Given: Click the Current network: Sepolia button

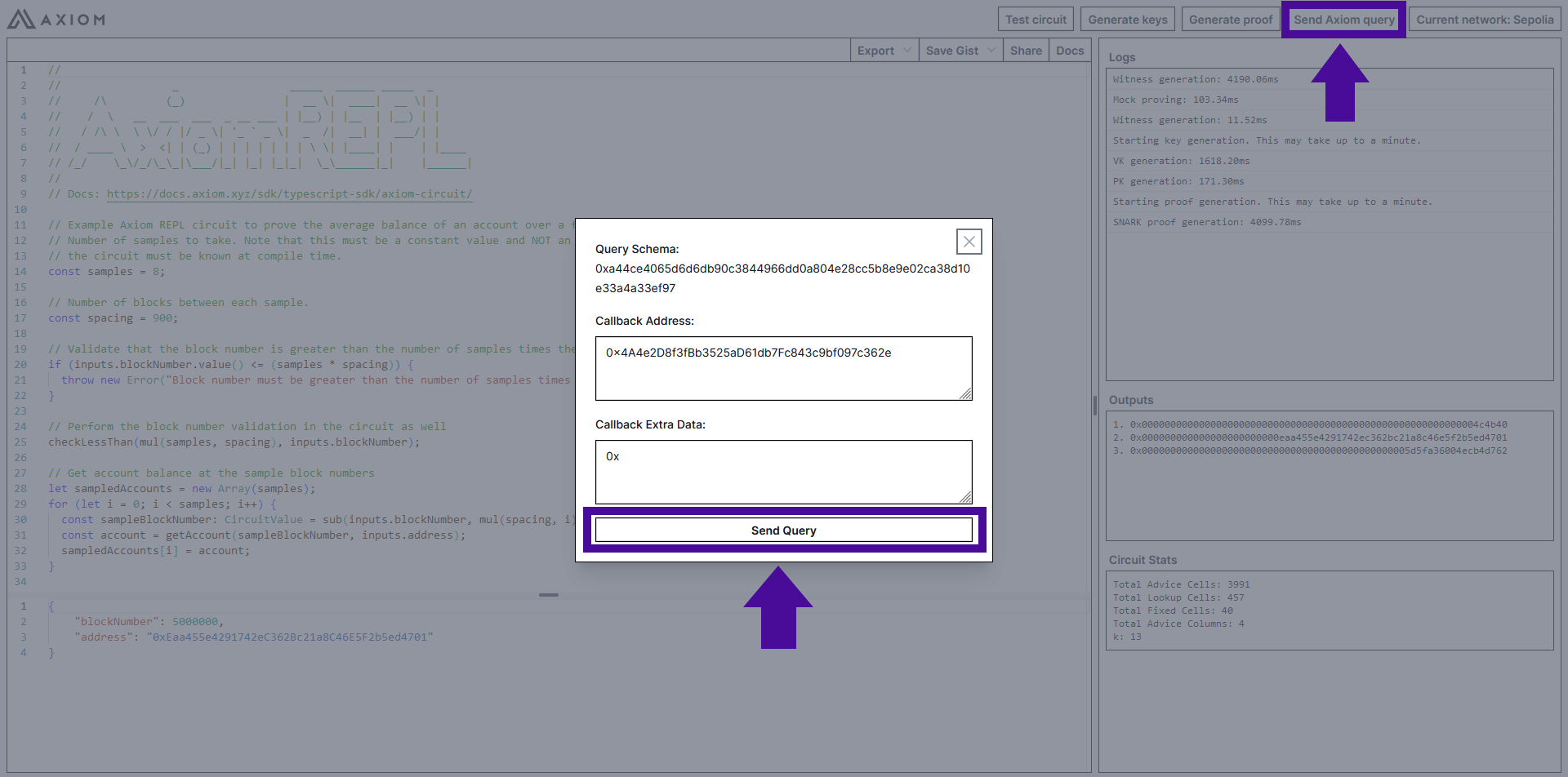Looking at the screenshot, I should pos(1484,20).
